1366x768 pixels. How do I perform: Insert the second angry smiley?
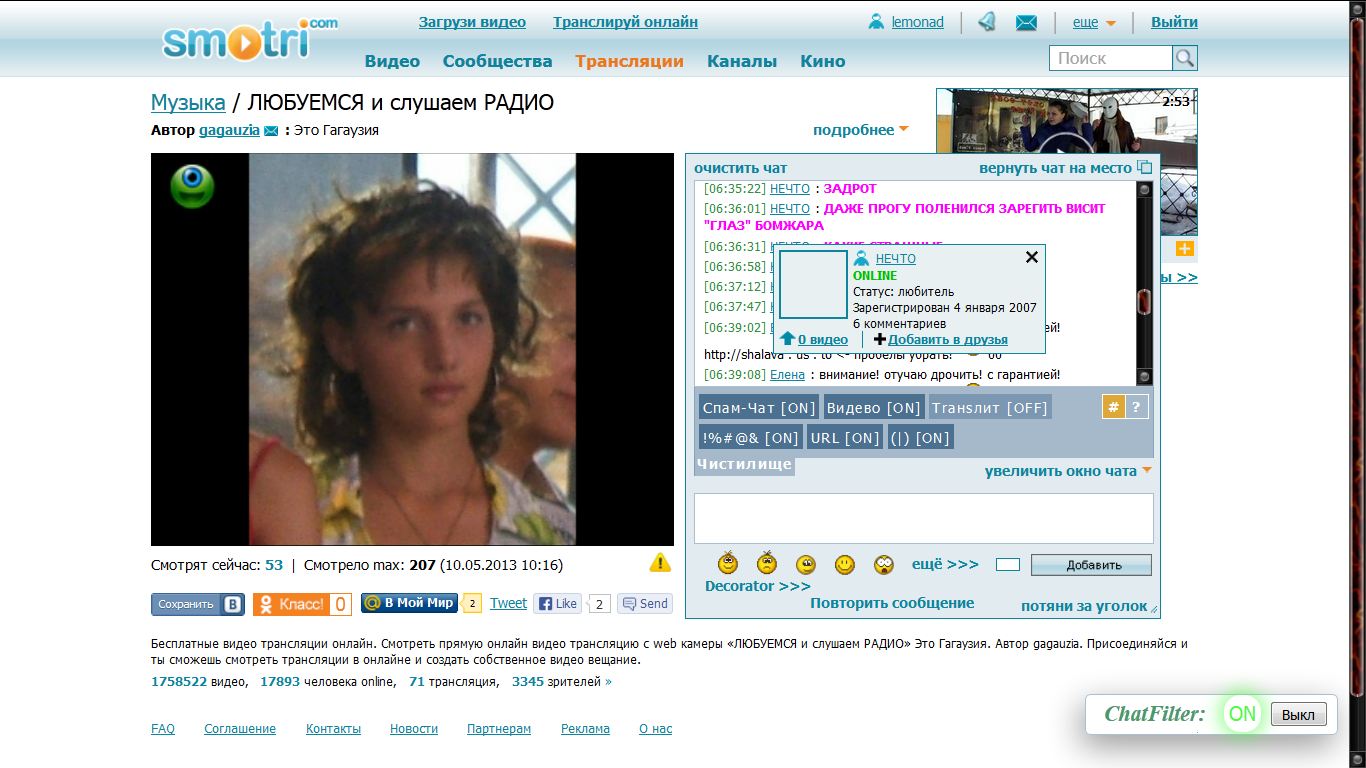pyautogui.click(x=767, y=563)
